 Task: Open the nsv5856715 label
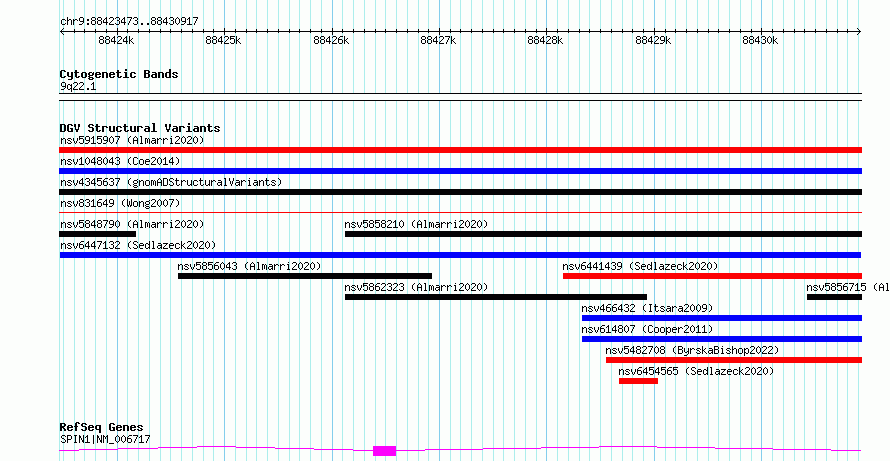(848, 287)
